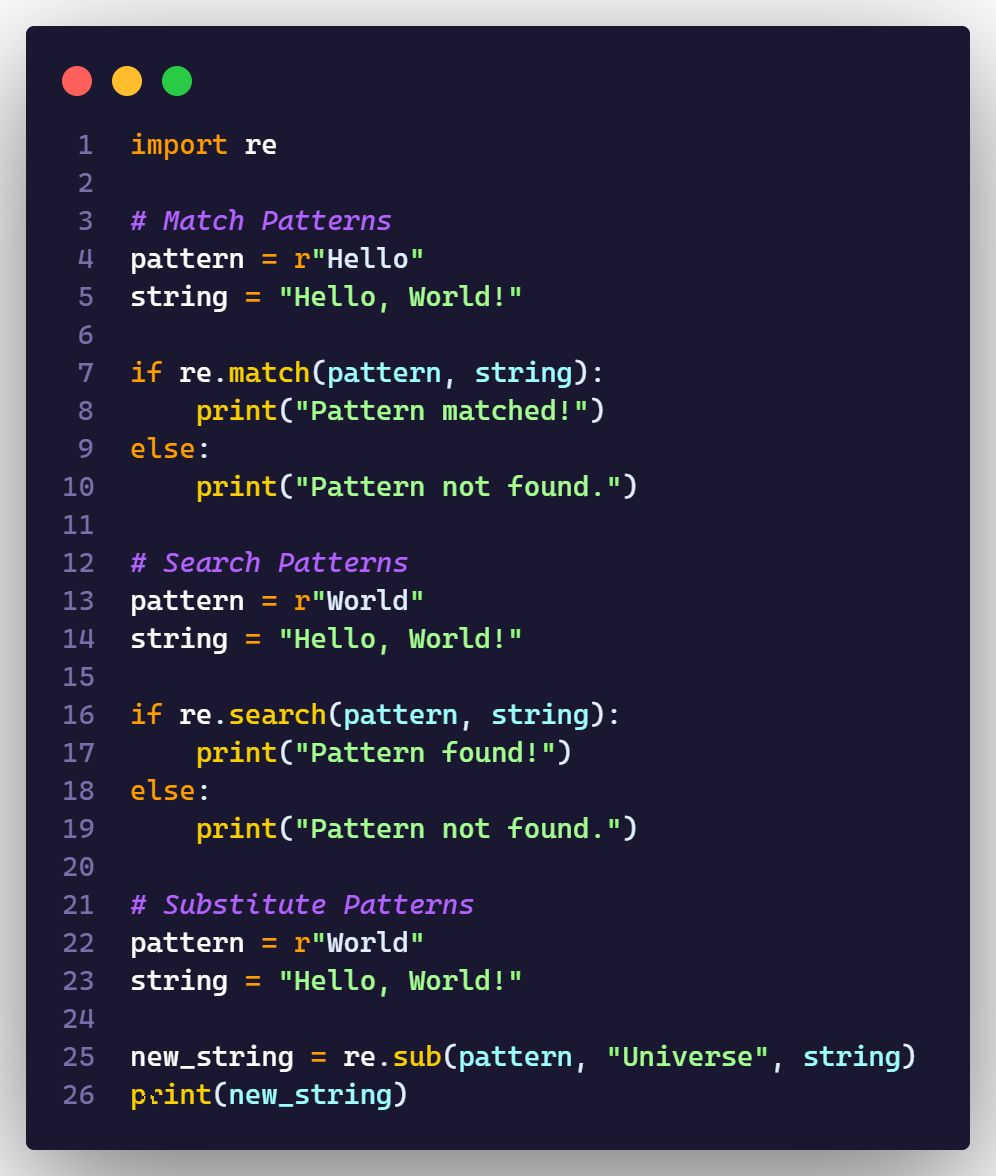Viewport: 996px width, 1176px height.
Task: Click the r"Hello" pattern string
Action: tap(359, 259)
